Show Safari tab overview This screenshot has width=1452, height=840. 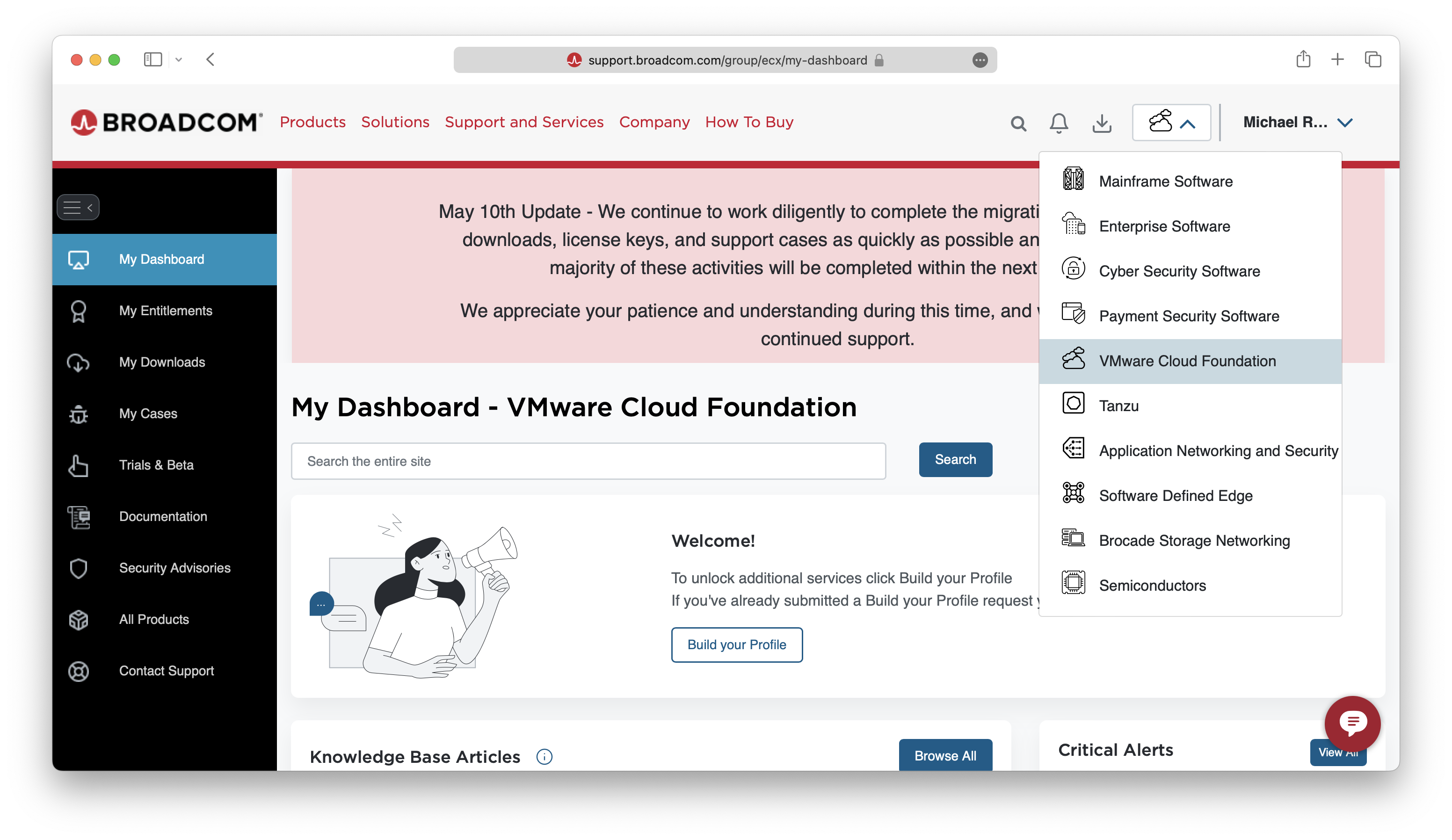pos(1373,59)
